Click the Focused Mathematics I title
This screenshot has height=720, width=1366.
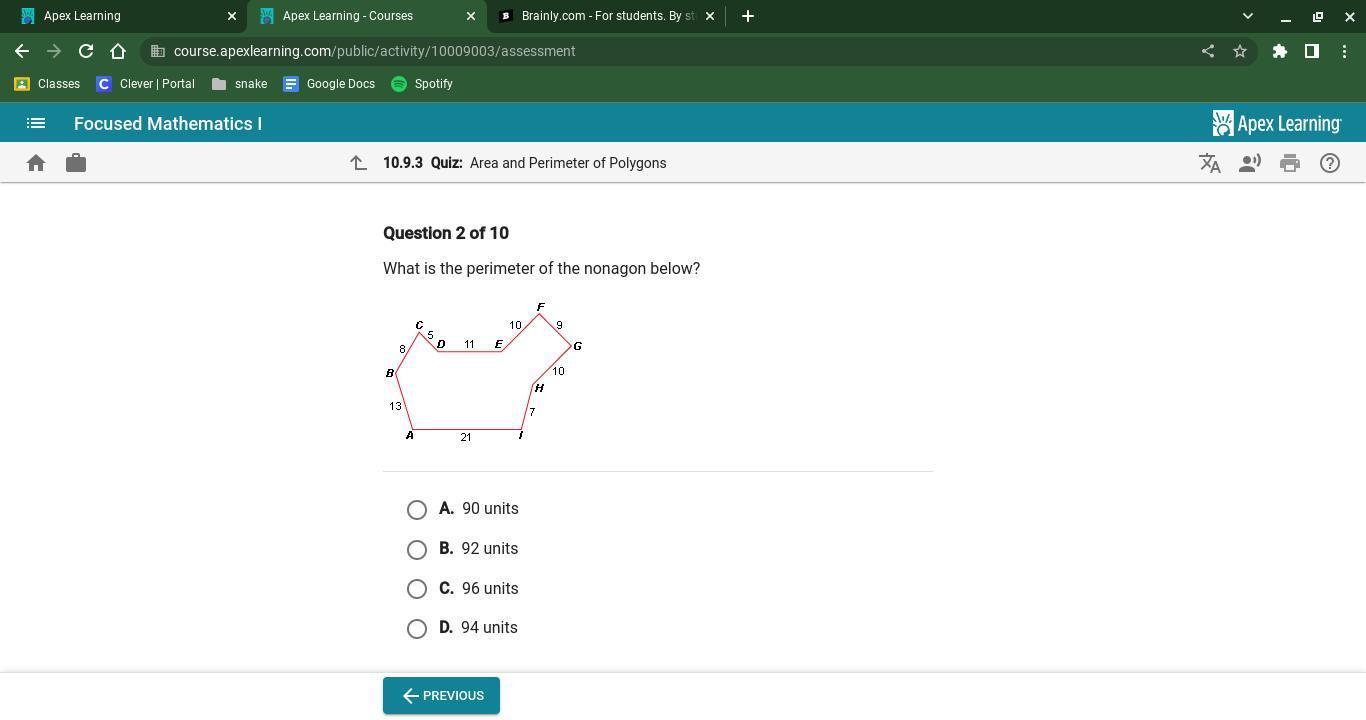(168, 124)
